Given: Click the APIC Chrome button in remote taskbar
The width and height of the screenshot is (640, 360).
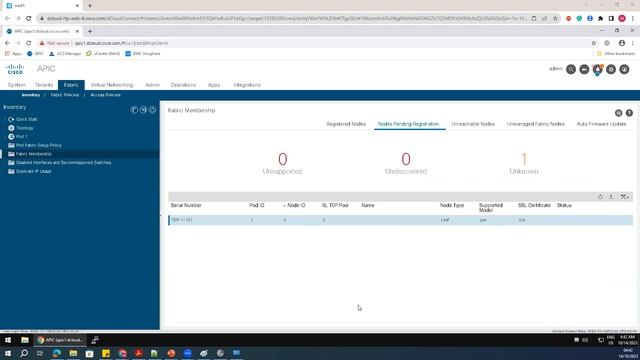Looking at the screenshot, I should [x=60, y=340].
